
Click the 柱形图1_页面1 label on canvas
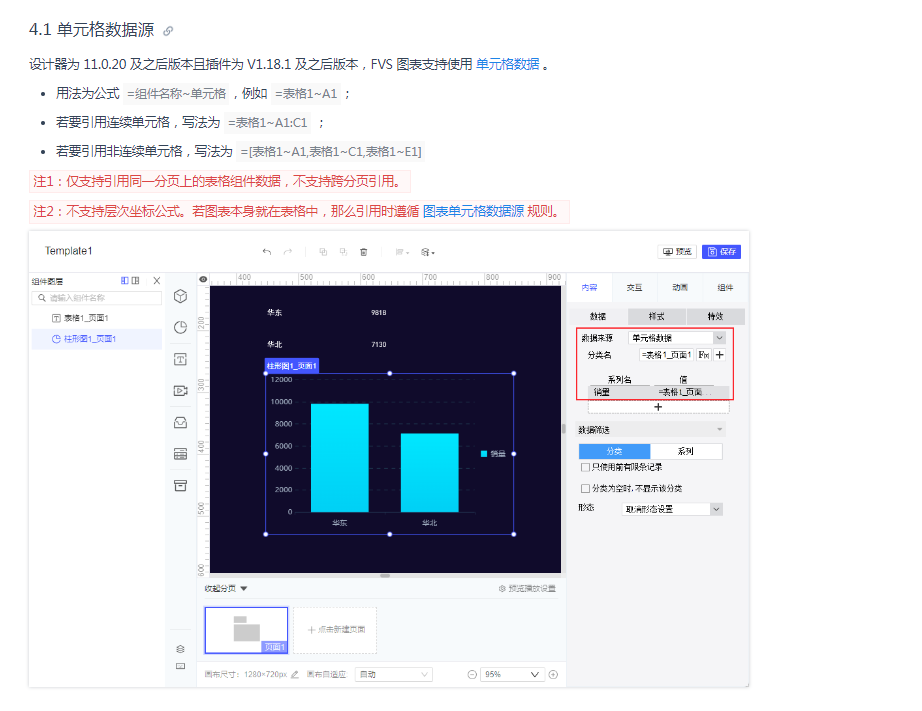[292, 366]
